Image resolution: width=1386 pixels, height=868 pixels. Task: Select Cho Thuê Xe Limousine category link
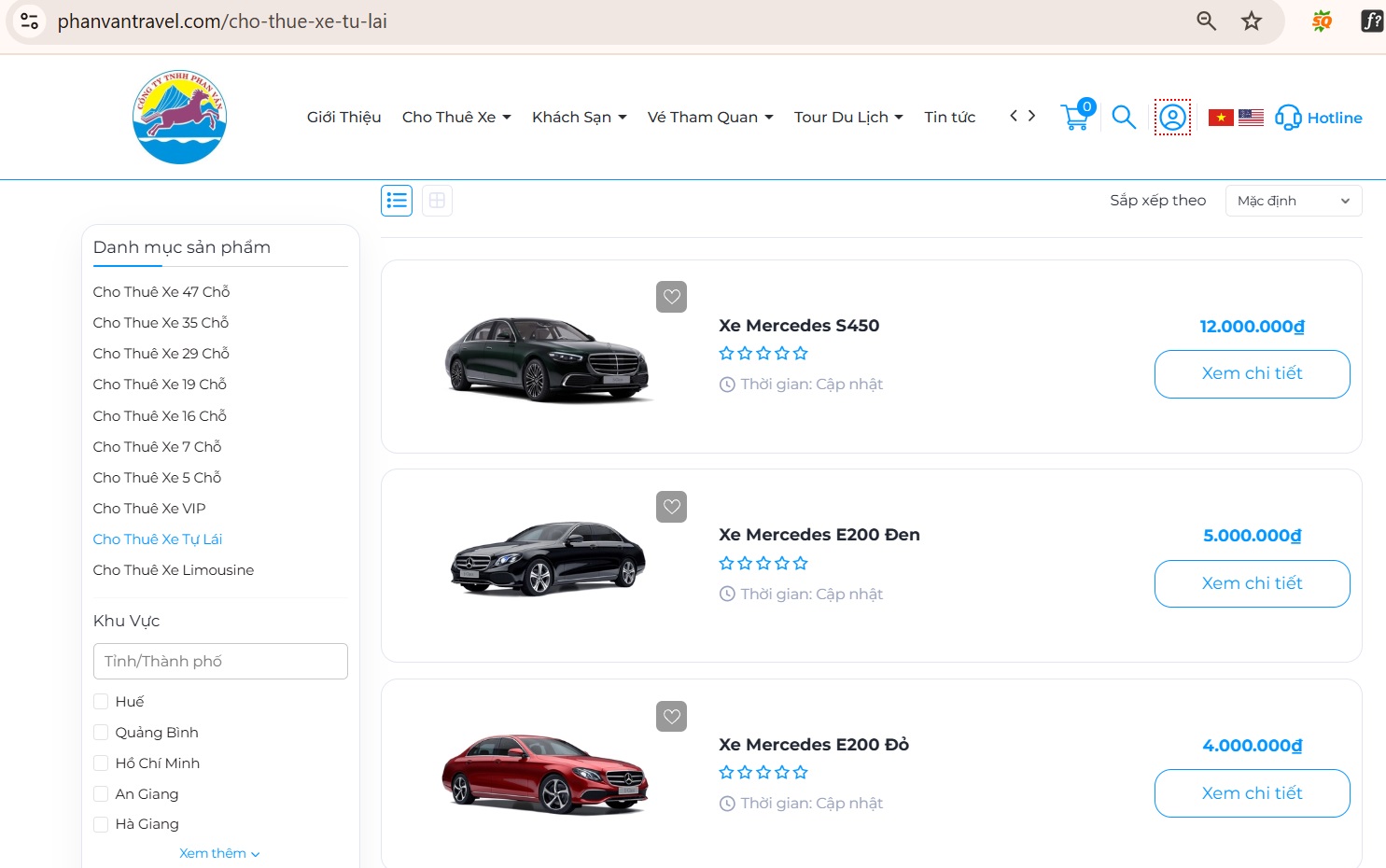tap(173, 569)
